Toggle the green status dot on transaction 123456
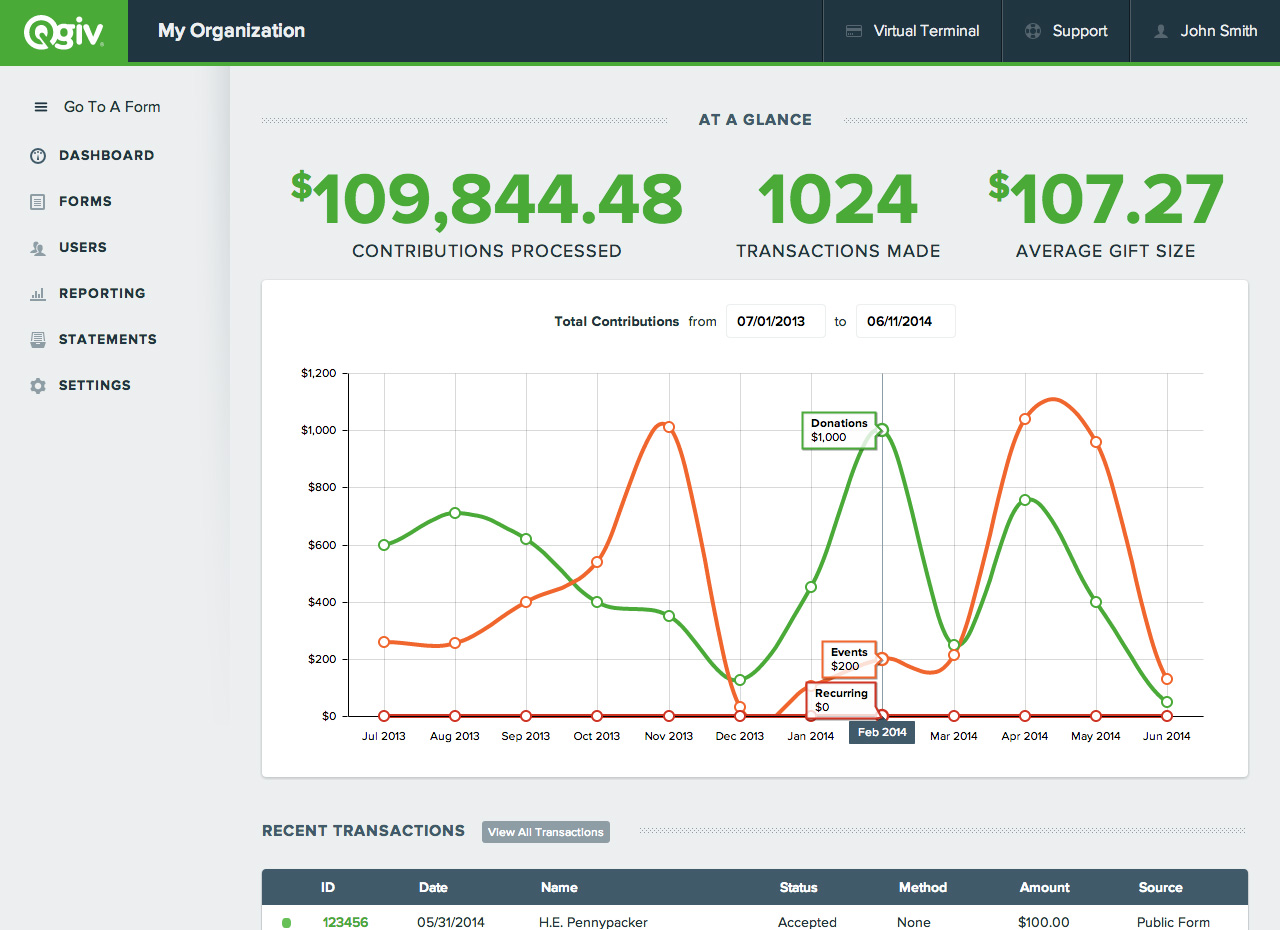Viewport: 1280px width, 930px height. point(287,922)
